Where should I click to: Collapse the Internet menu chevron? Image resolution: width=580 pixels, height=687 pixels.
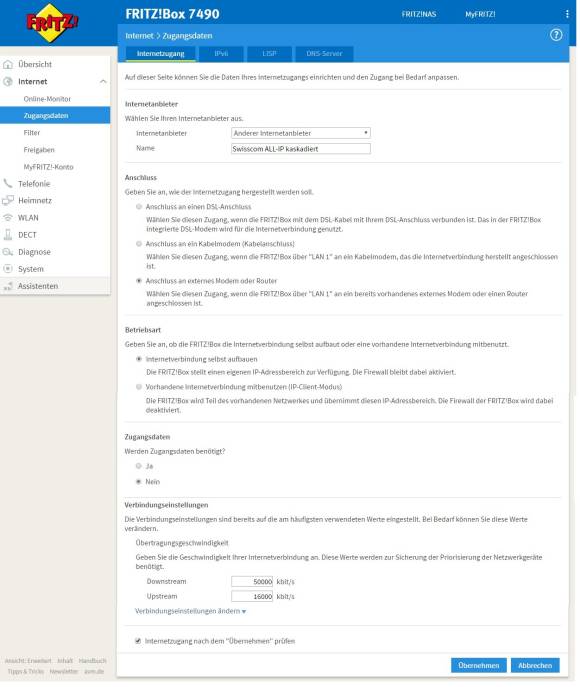point(103,81)
